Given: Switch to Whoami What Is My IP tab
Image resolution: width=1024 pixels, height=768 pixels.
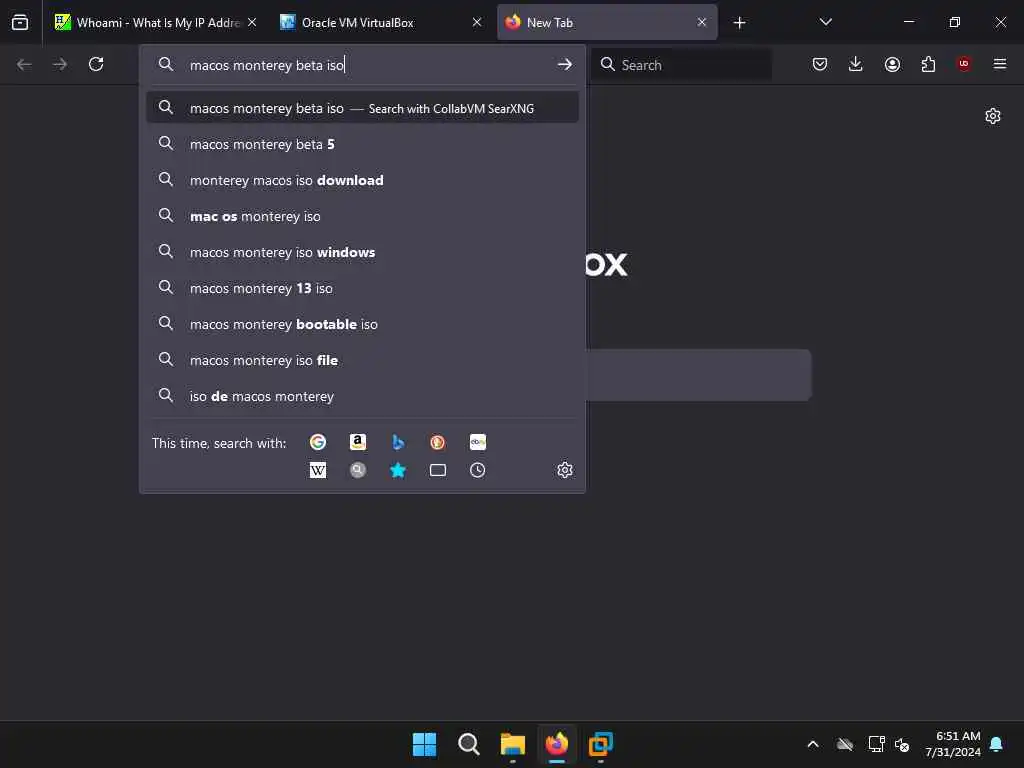Looking at the screenshot, I should click(147, 23).
